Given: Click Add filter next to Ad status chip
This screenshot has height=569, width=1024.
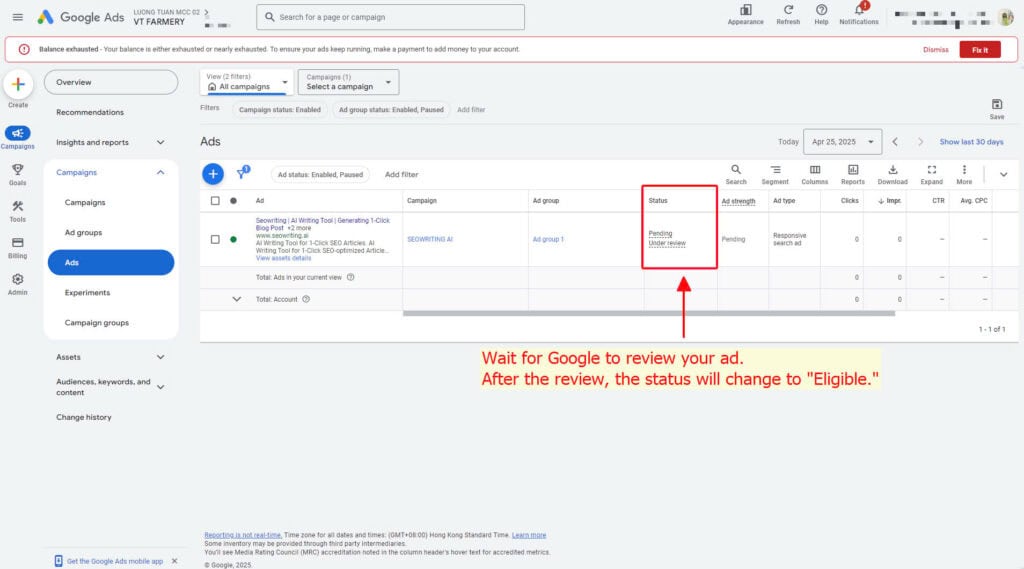Looking at the screenshot, I should [x=402, y=174].
